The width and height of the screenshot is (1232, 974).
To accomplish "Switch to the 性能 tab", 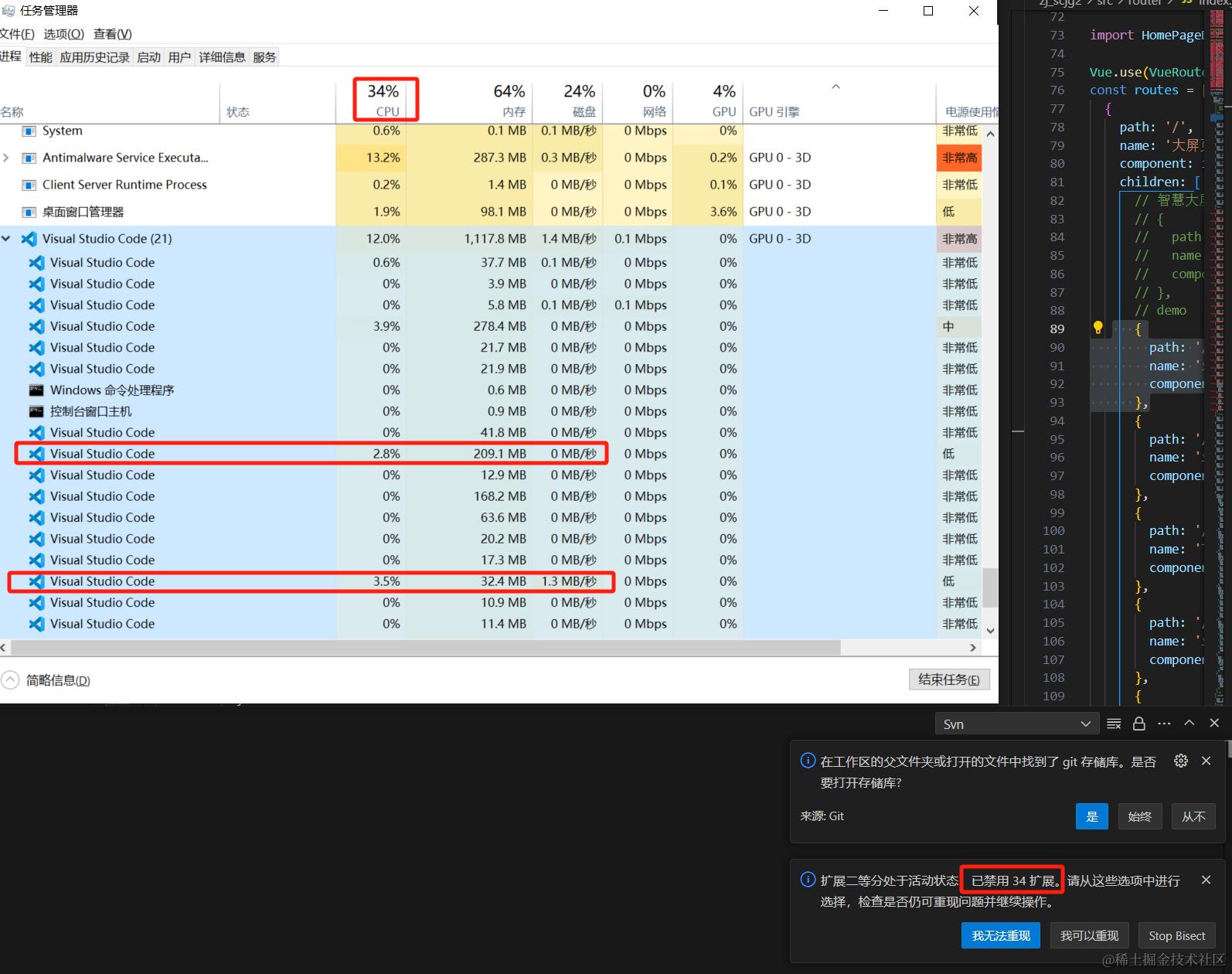I will (x=41, y=57).
